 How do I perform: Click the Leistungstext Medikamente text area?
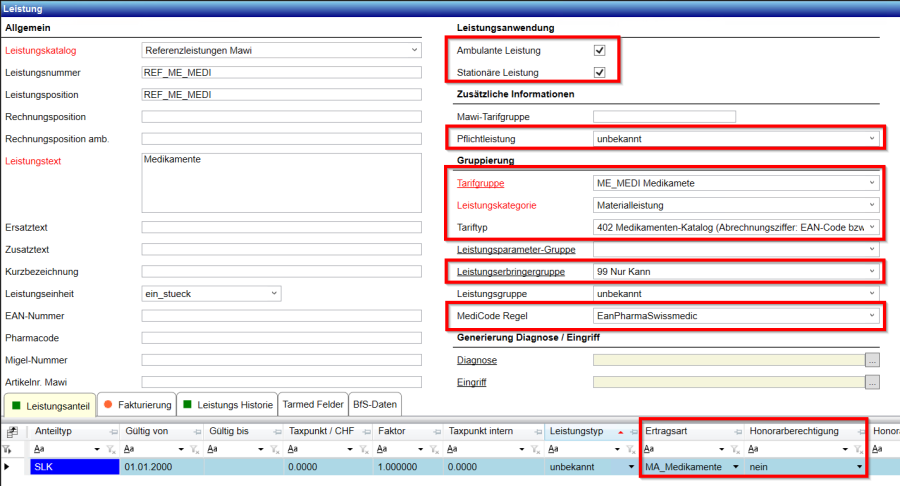[281, 183]
